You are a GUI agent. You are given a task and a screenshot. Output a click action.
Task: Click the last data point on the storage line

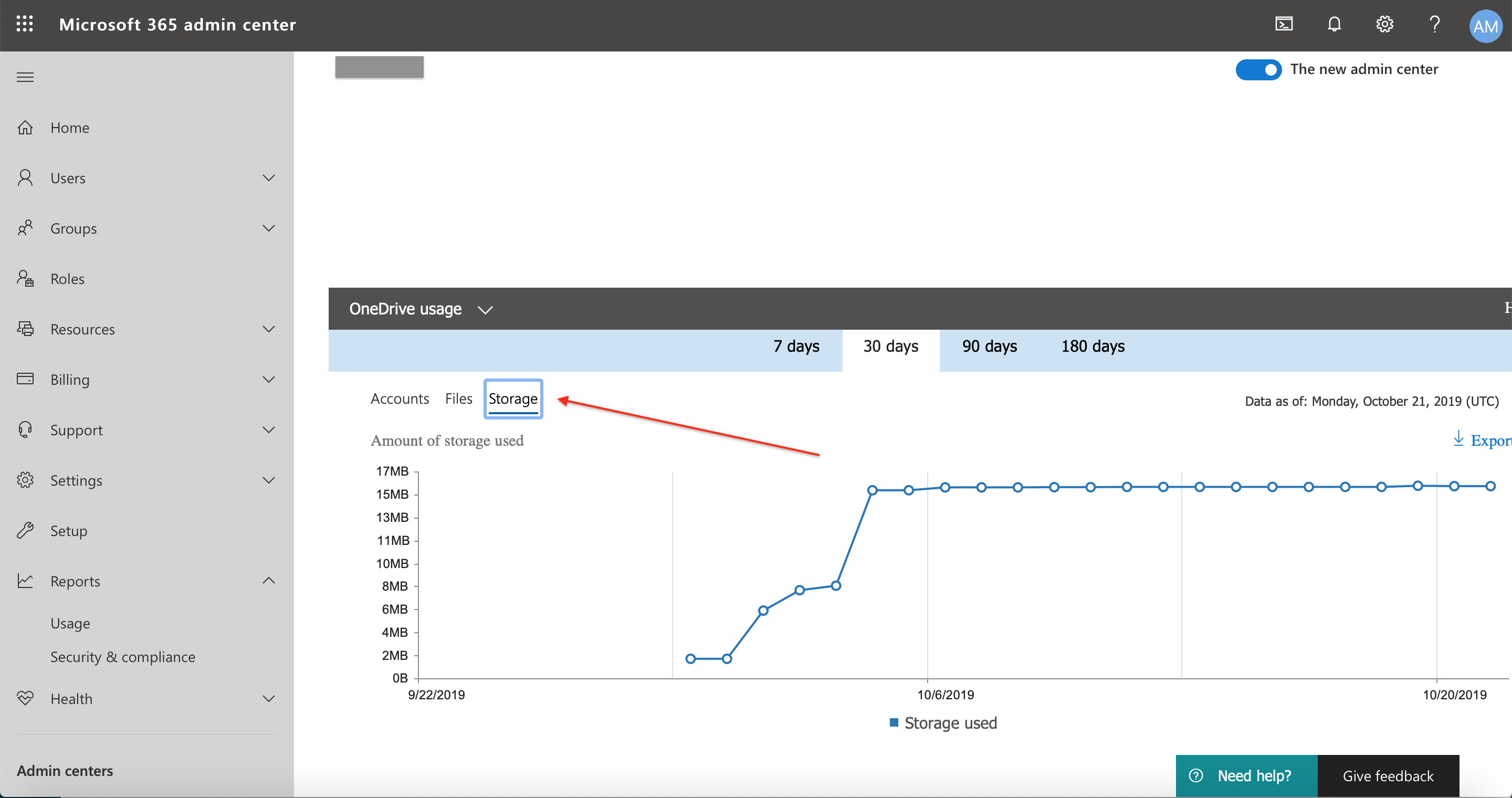[x=1490, y=486]
